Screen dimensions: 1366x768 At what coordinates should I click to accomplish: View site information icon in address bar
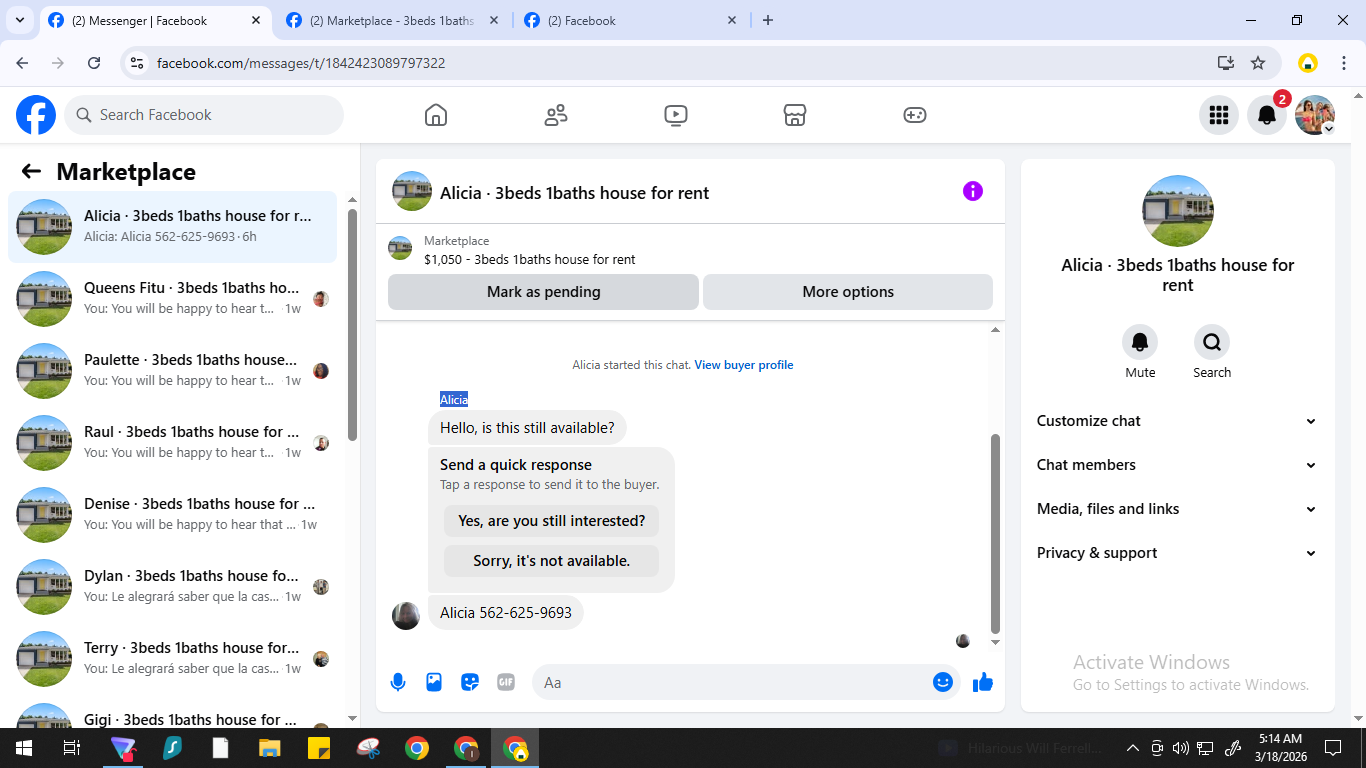[x=138, y=63]
